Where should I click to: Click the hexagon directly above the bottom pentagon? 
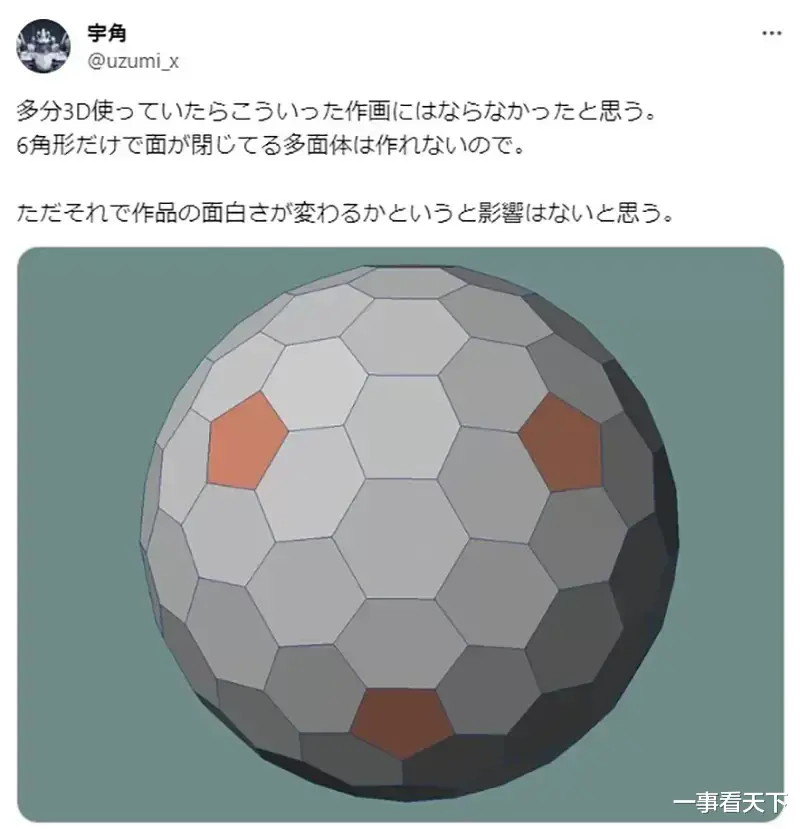[401, 643]
